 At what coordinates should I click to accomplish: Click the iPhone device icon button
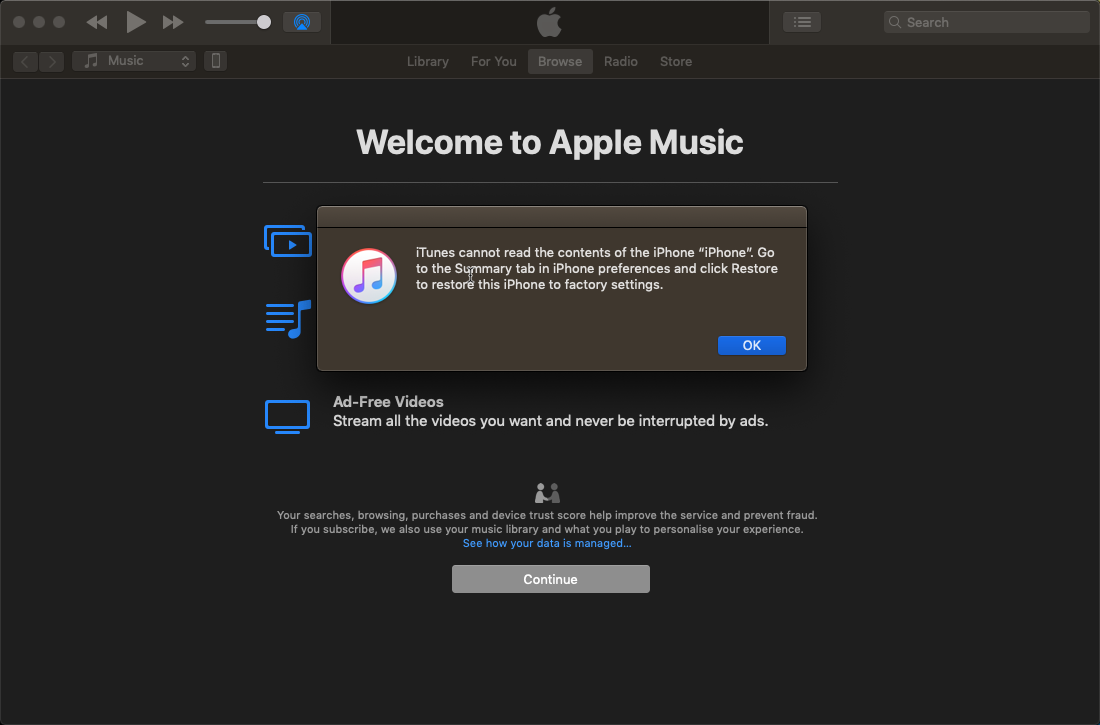[215, 61]
